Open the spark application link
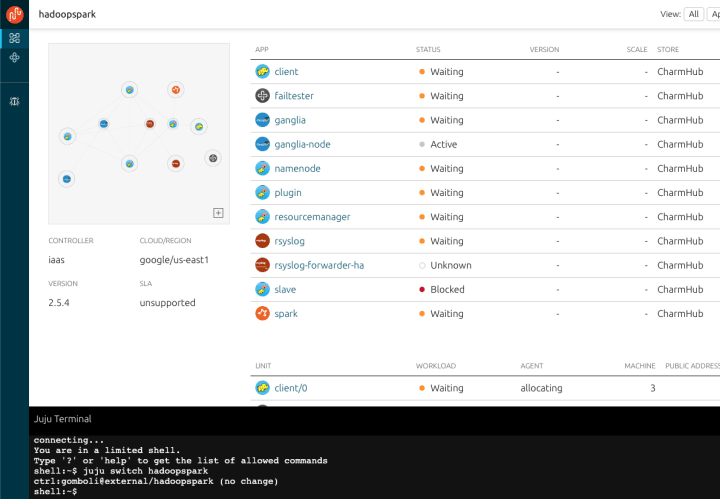 tap(286, 314)
